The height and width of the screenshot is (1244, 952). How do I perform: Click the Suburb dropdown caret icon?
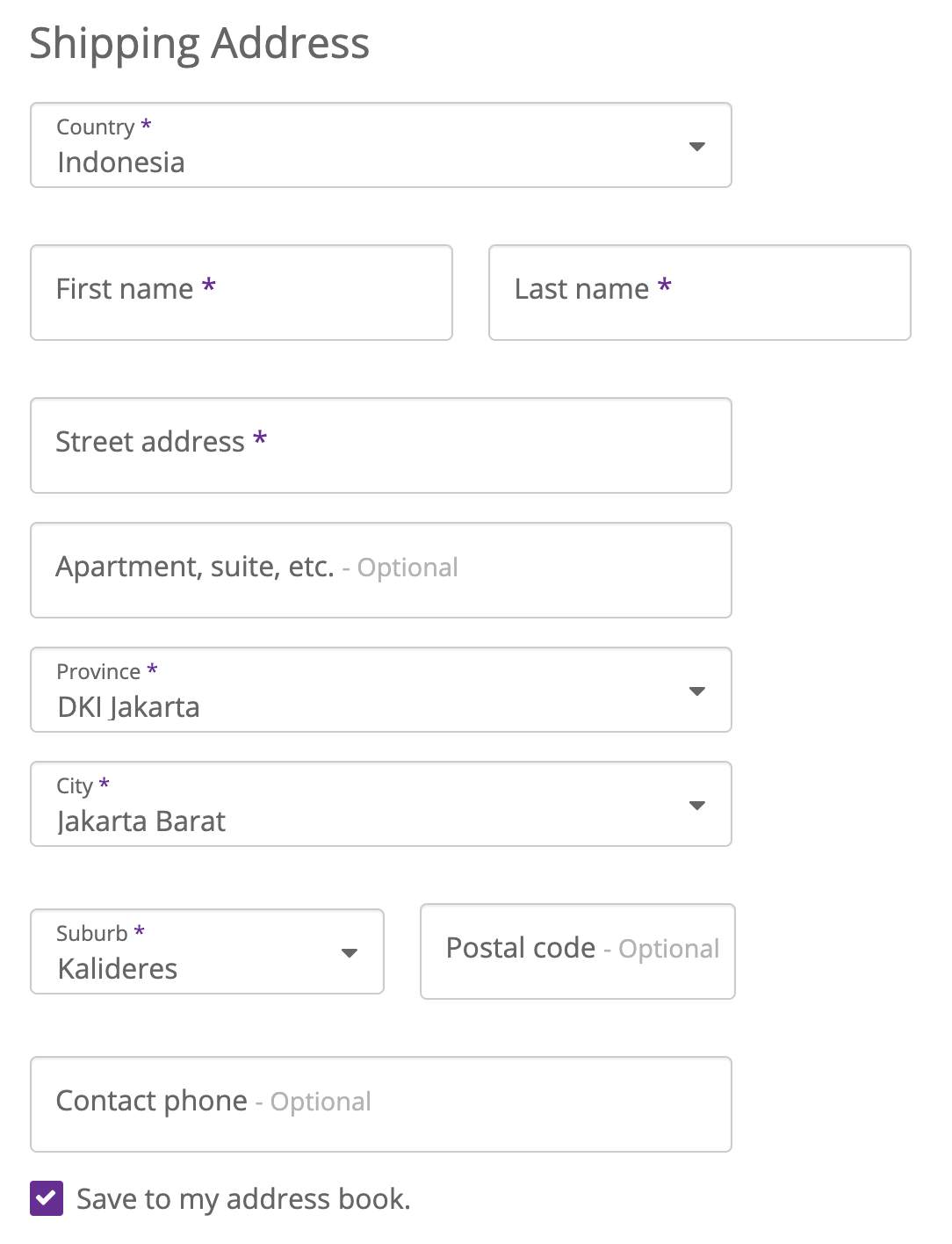tap(350, 953)
